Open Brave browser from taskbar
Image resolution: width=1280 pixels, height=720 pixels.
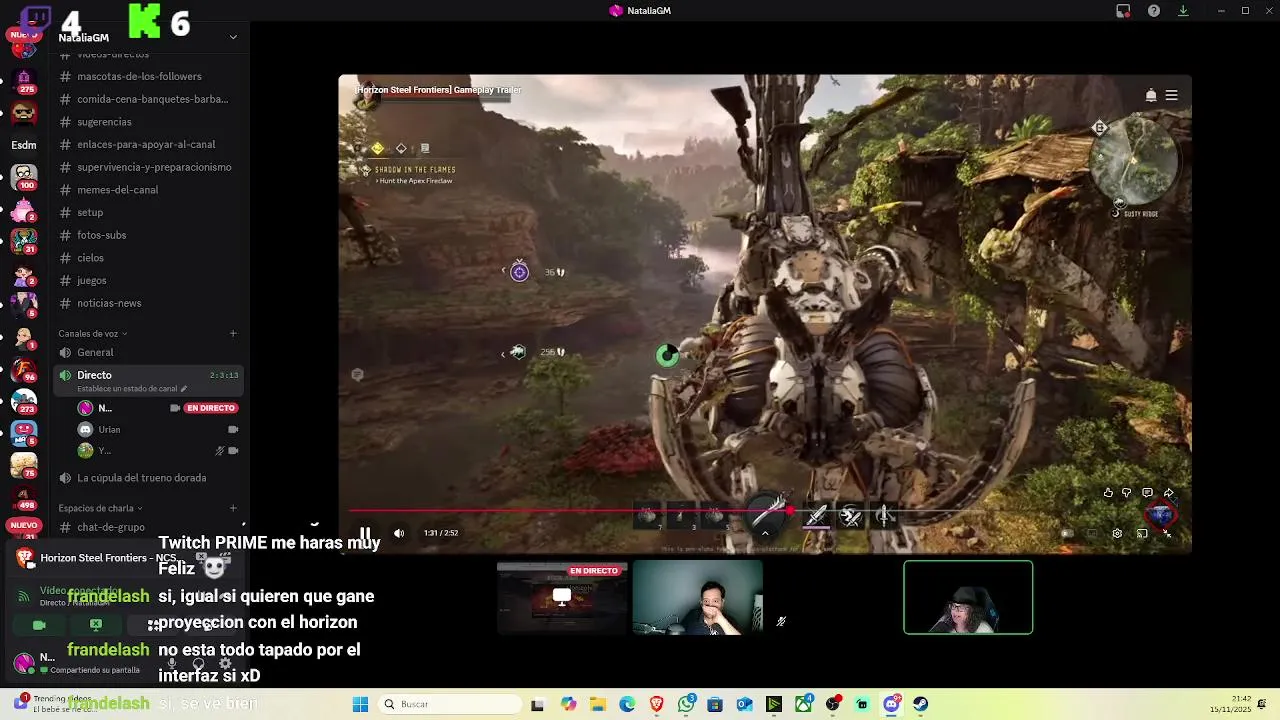click(657, 704)
